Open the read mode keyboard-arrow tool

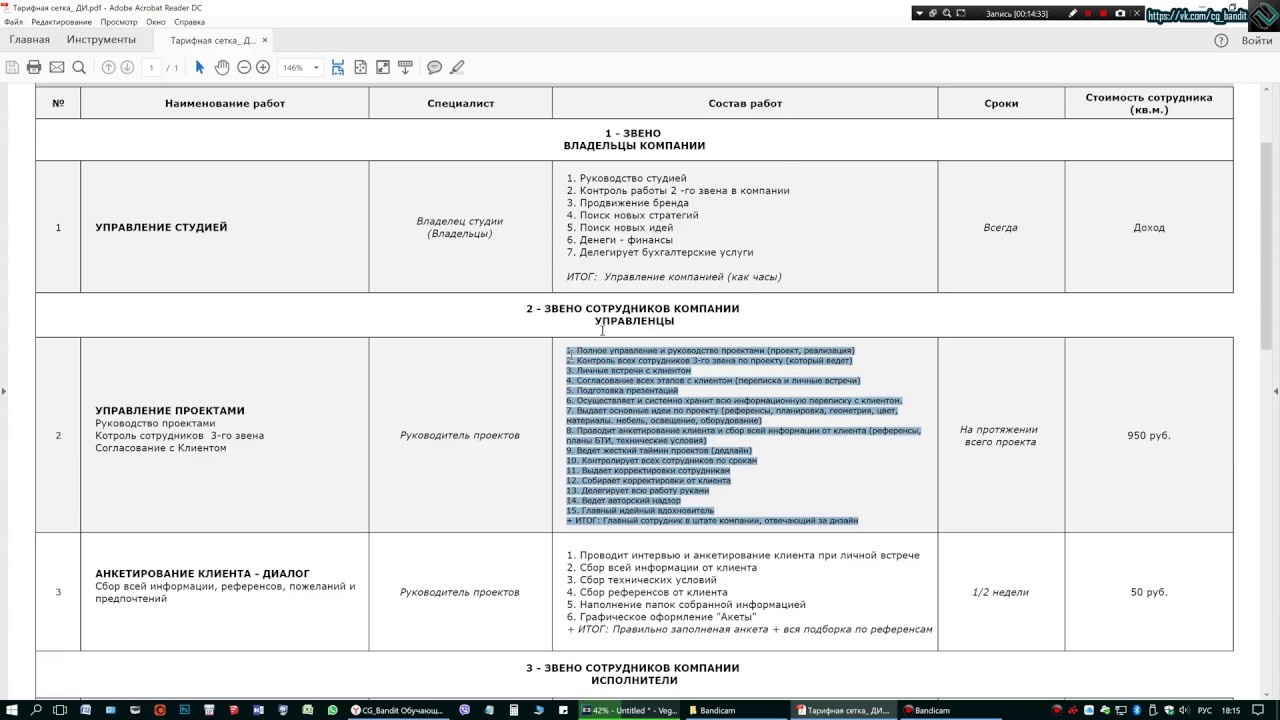[405, 67]
